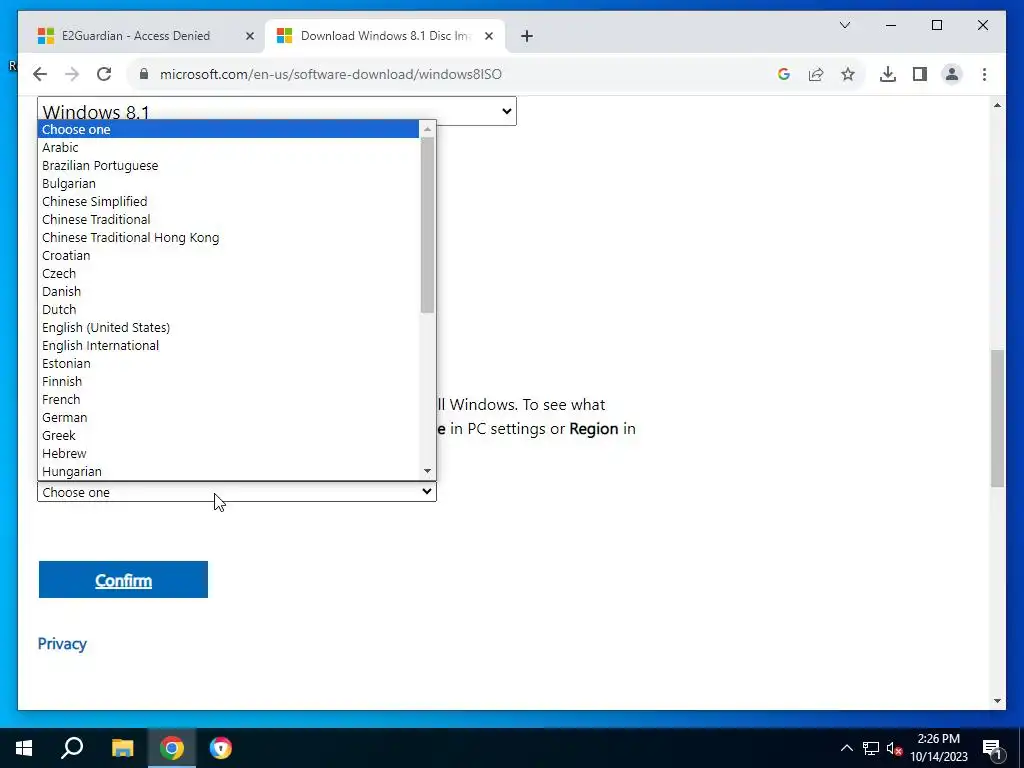Select Dutch language option
This screenshot has height=768, width=1024.
coord(229,309)
